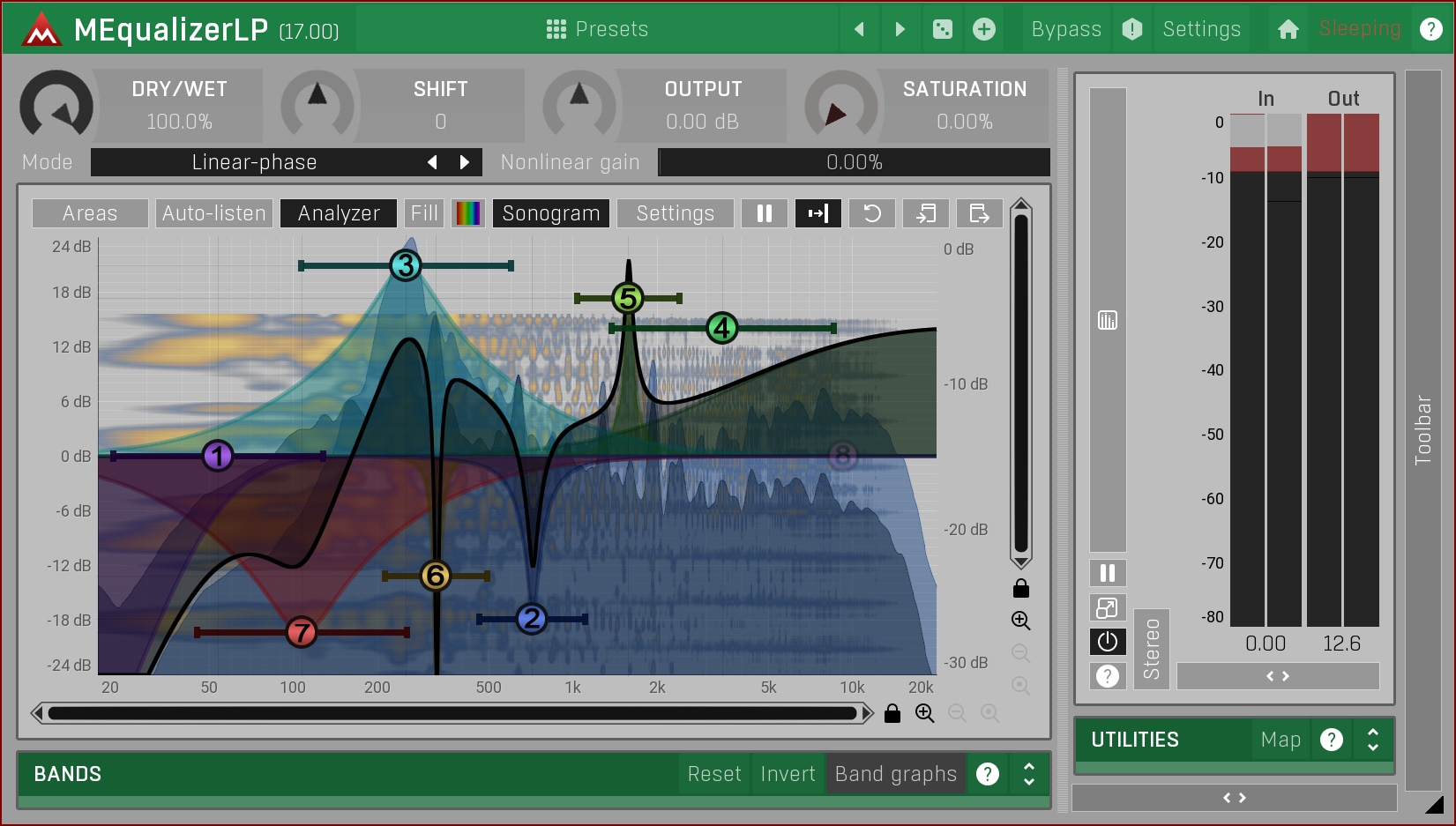Click the analyzer pause icon
The image size is (1456, 826).
point(764,213)
